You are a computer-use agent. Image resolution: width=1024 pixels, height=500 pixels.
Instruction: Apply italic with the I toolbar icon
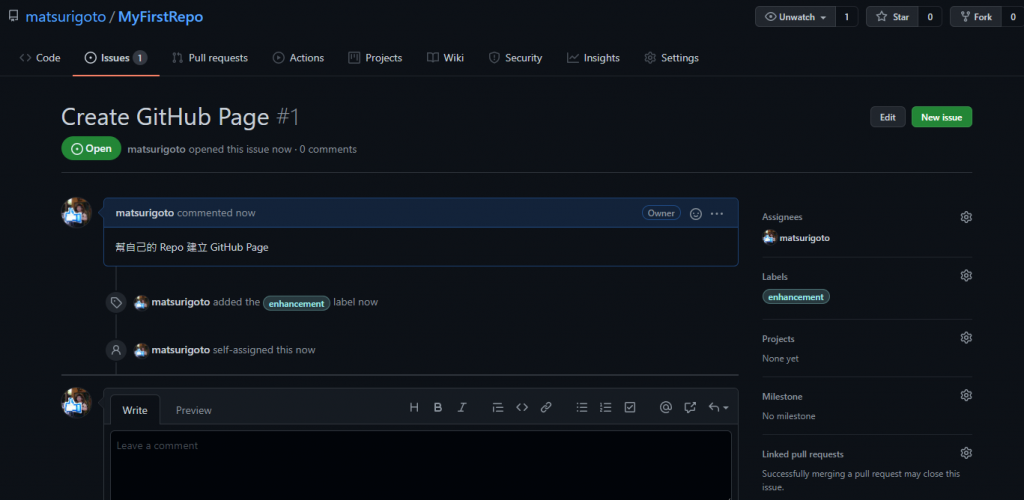click(x=462, y=407)
